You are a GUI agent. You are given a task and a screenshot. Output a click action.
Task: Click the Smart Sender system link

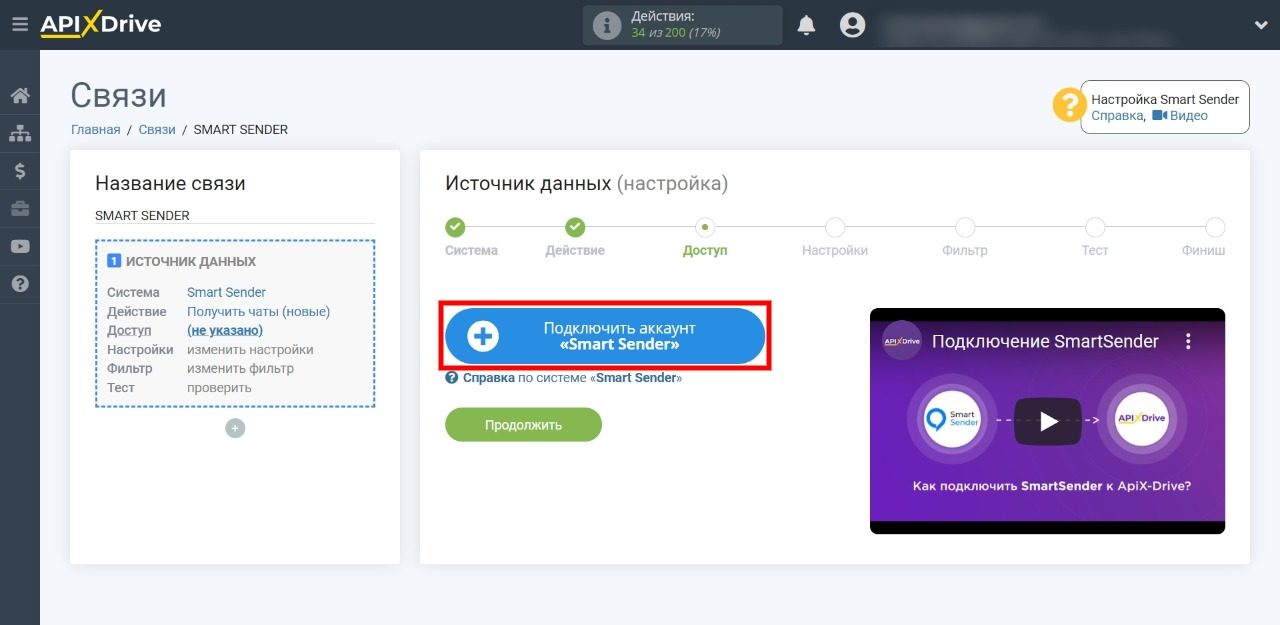click(226, 292)
